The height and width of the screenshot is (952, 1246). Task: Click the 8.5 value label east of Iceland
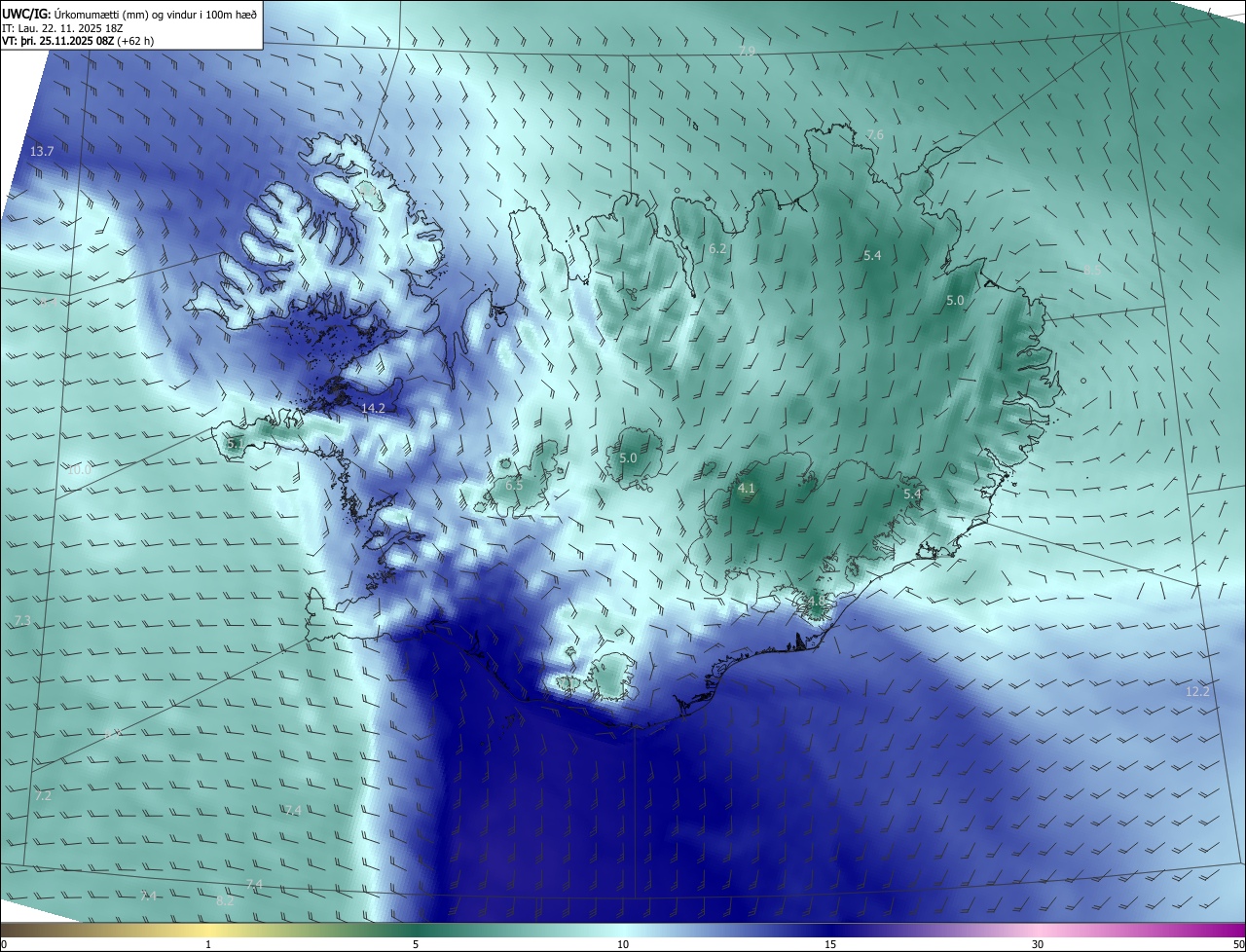coord(1092,271)
